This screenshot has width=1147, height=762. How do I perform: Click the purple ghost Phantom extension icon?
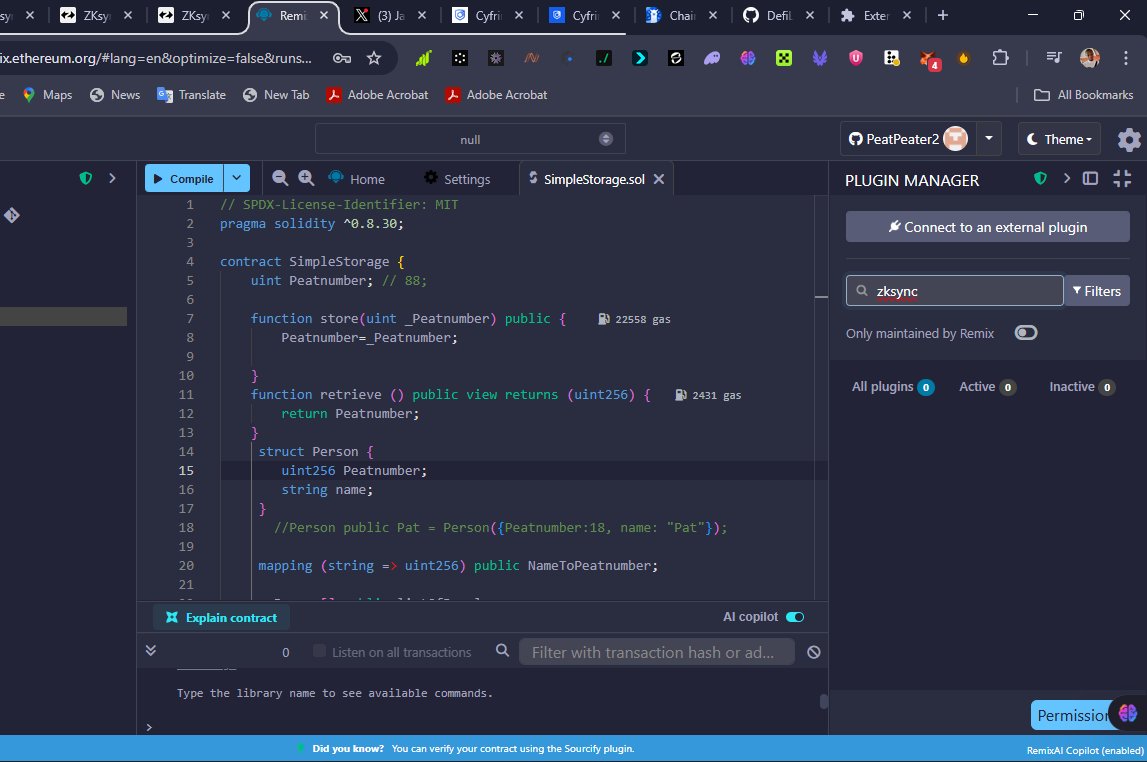(x=712, y=58)
